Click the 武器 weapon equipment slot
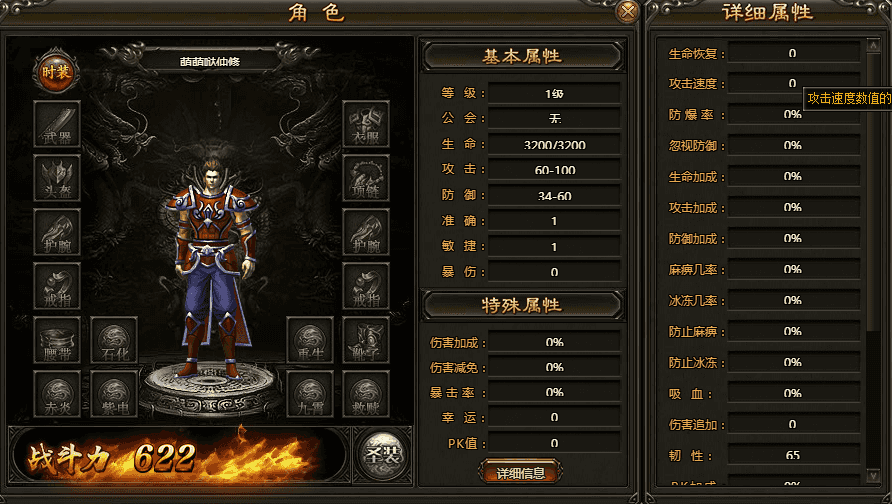The height and width of the screenshot is (504, 892). pyautogui.click(x=57, y=125)
